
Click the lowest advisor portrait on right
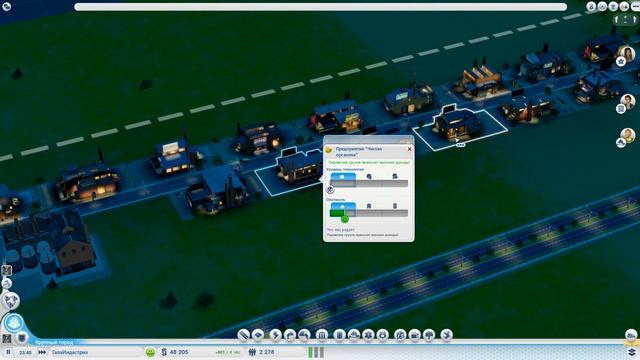tap(627, 136)
